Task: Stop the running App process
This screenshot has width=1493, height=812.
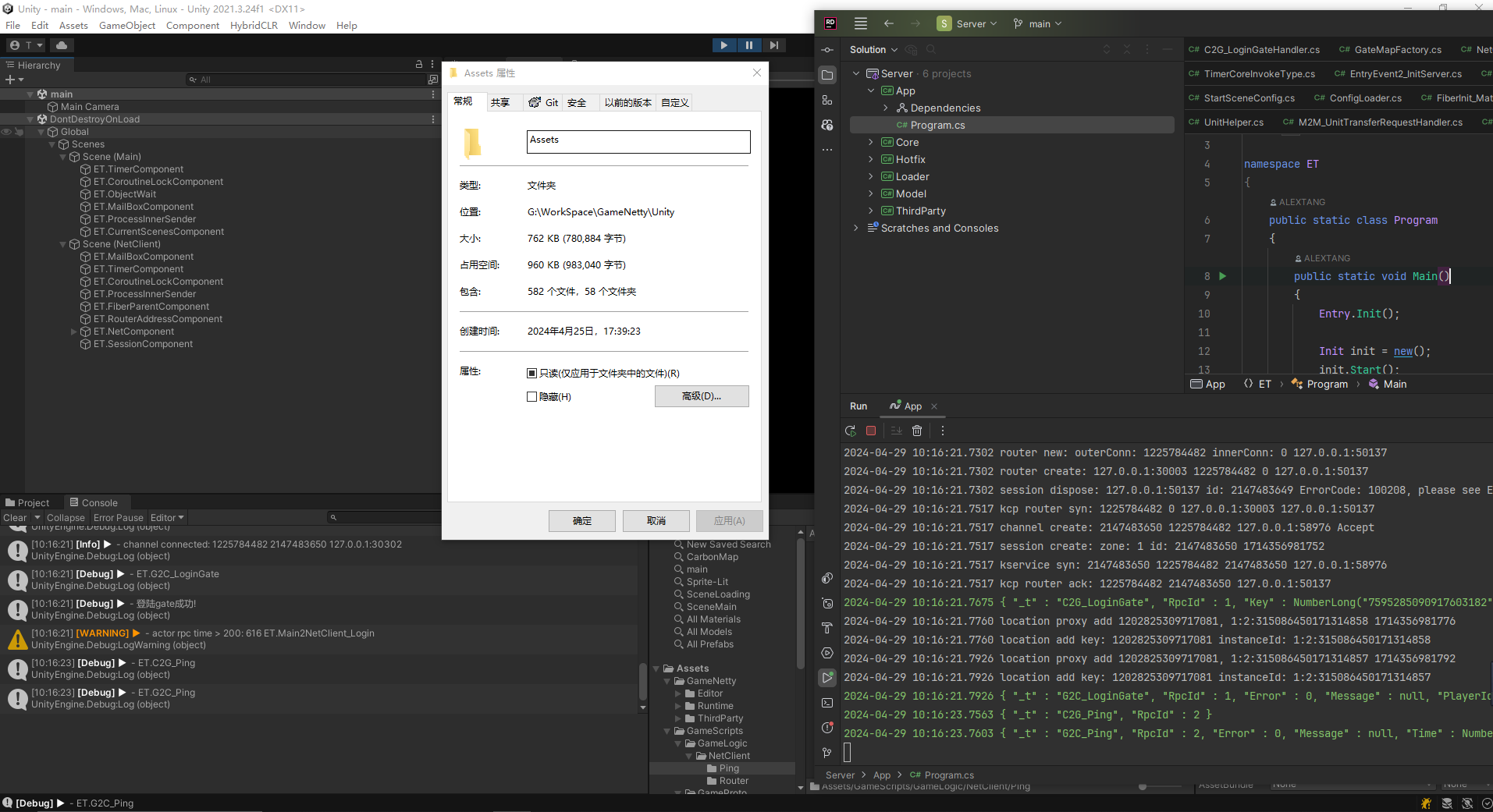Action: tap(872, 431)
